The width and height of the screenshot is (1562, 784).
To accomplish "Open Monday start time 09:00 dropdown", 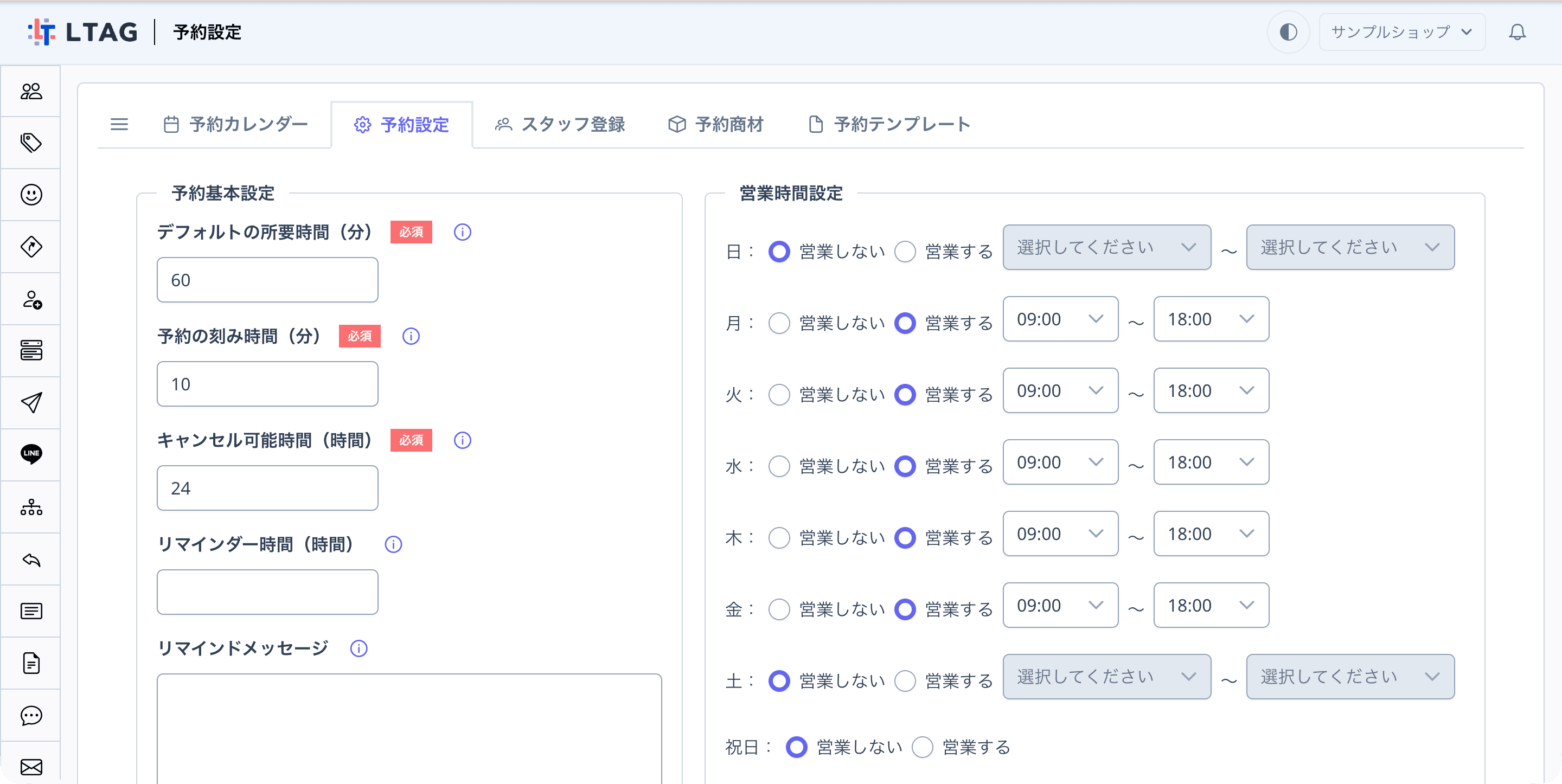I will click(1060, 319).
